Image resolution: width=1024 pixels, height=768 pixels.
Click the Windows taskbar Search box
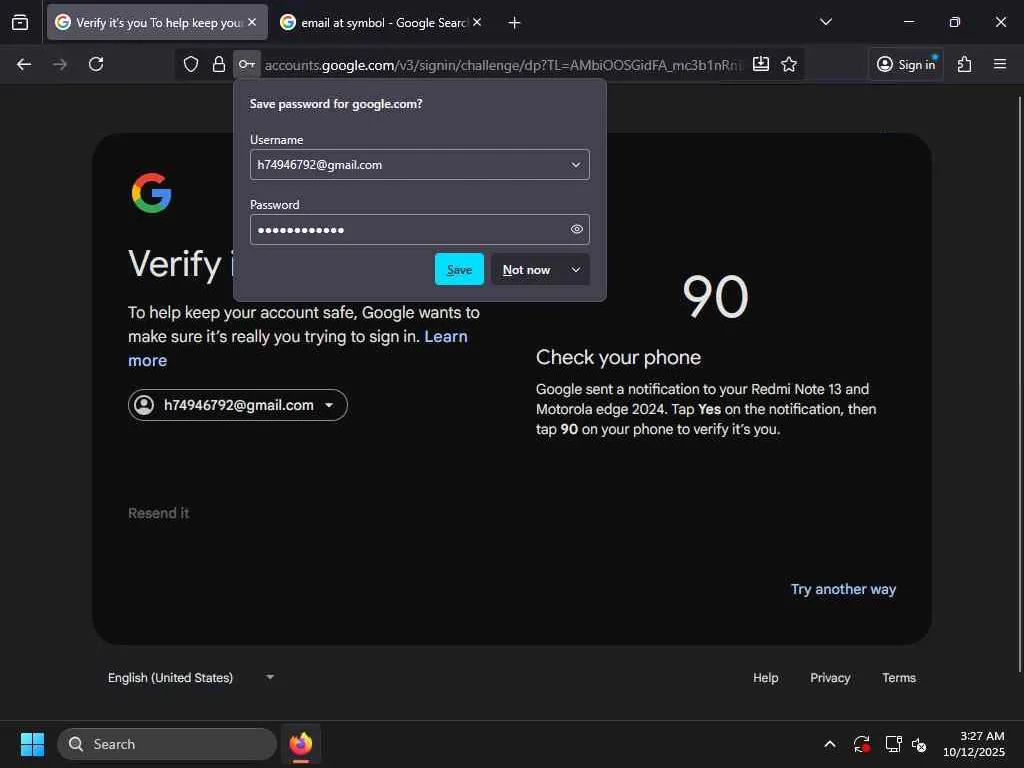pyautogui.click(x=167, y=744)
